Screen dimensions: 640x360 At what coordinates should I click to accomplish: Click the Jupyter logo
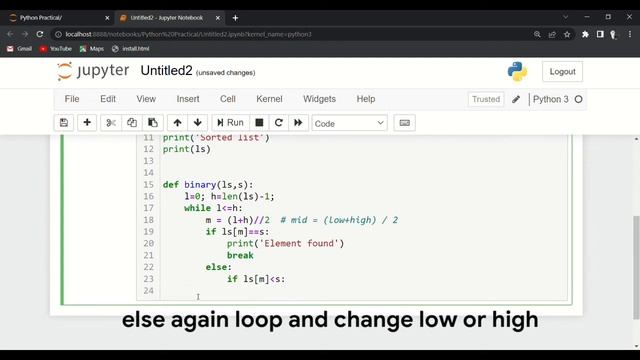click(x=93, y=71)
